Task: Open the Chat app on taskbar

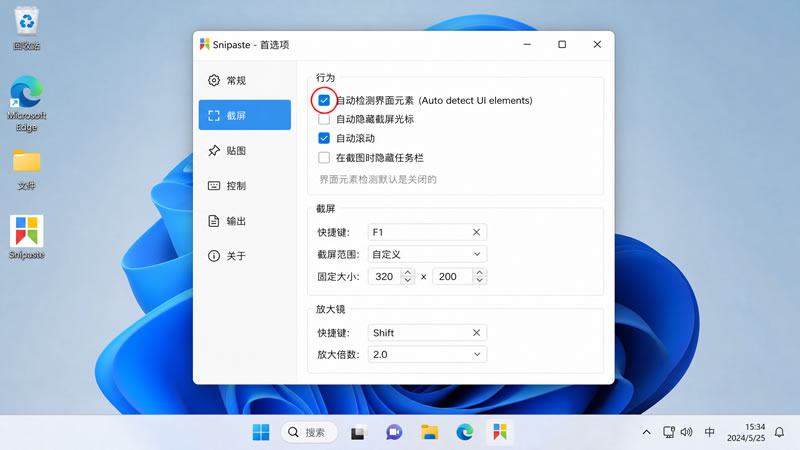Action: [x=394, y=433]
